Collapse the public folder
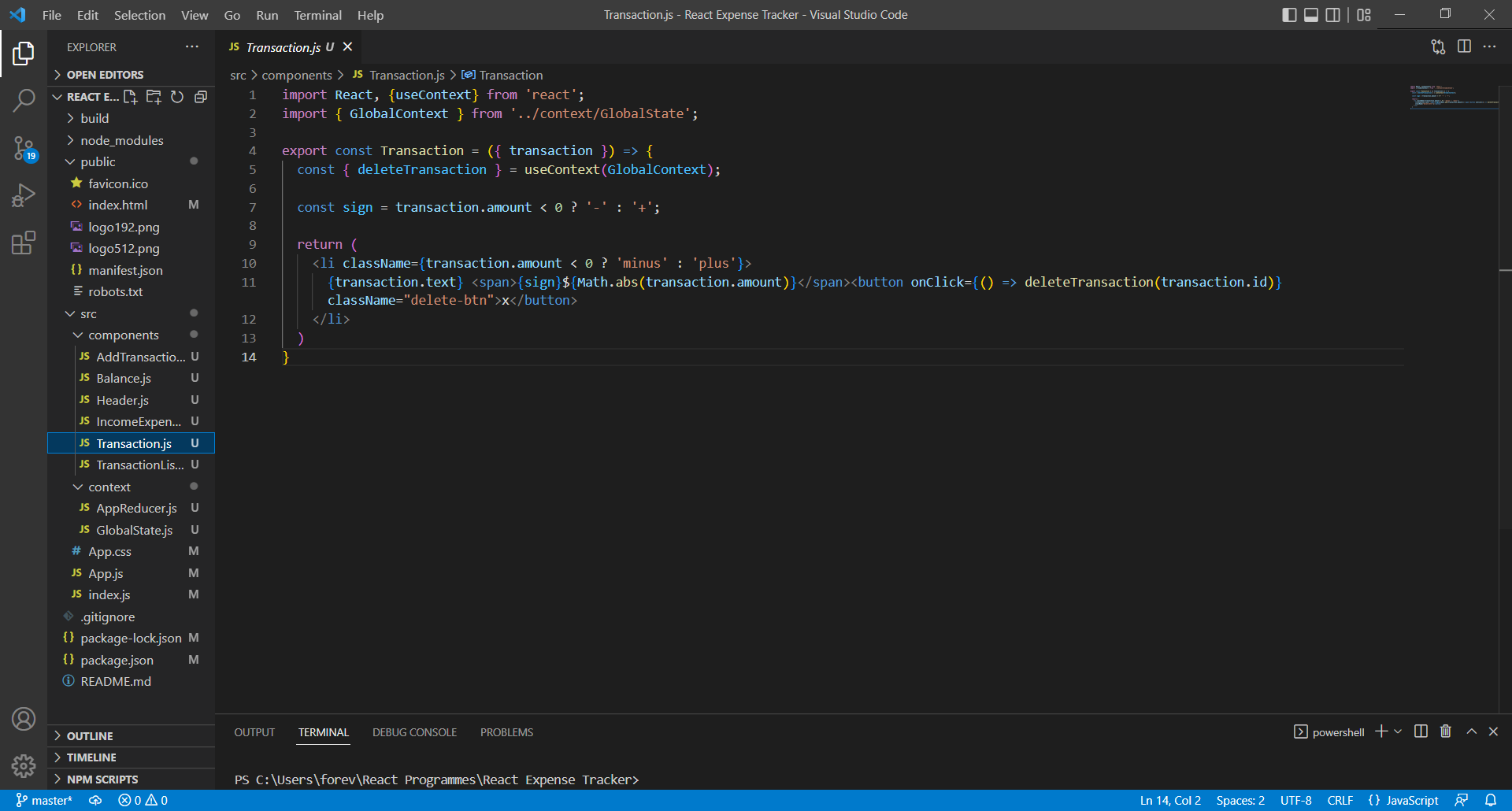The height and width of the screenshot is (811, 1512). coord(131,161)
